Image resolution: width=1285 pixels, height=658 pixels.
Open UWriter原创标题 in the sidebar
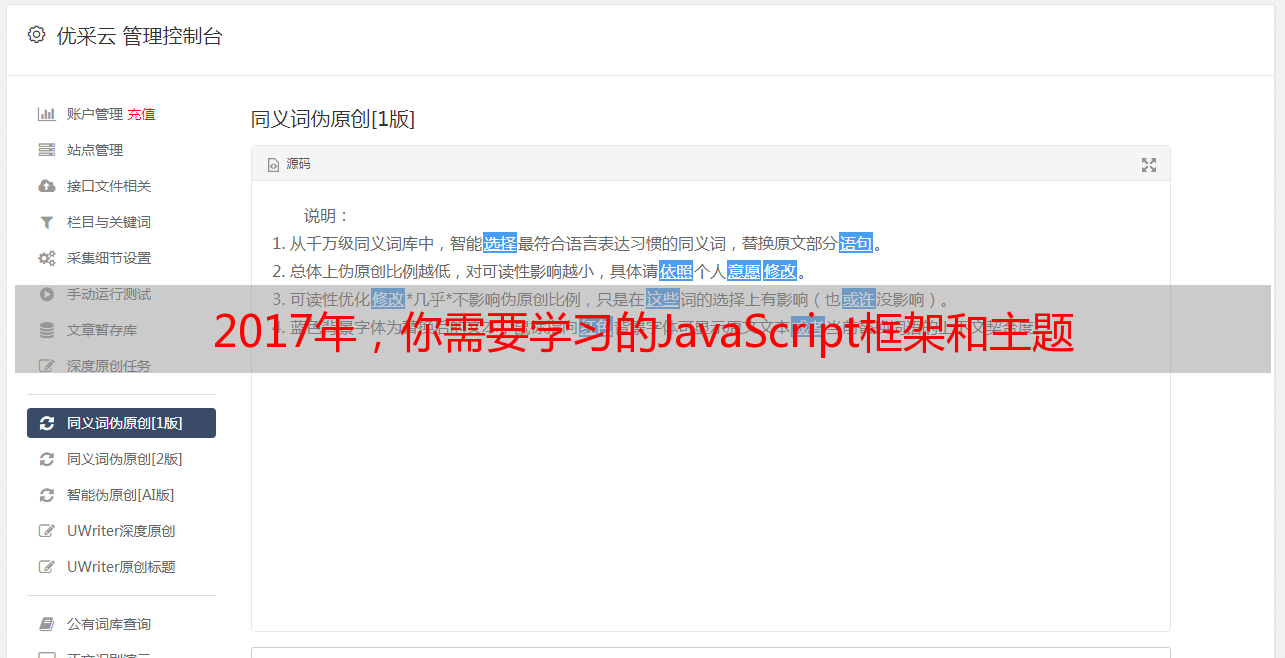point(121,567)
